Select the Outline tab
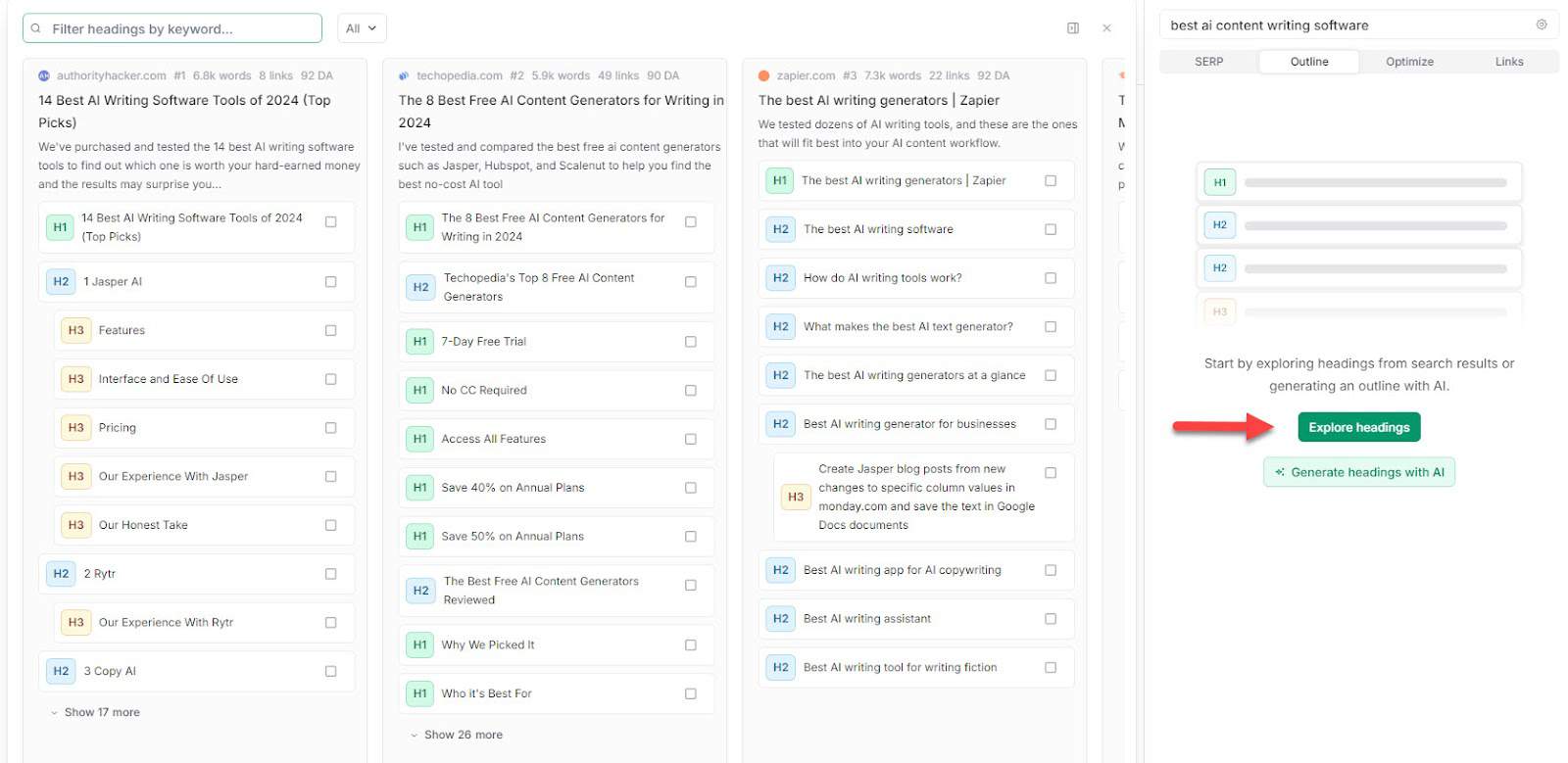The width and height of the screenshot is (1568, 763). pos(1309,62)
